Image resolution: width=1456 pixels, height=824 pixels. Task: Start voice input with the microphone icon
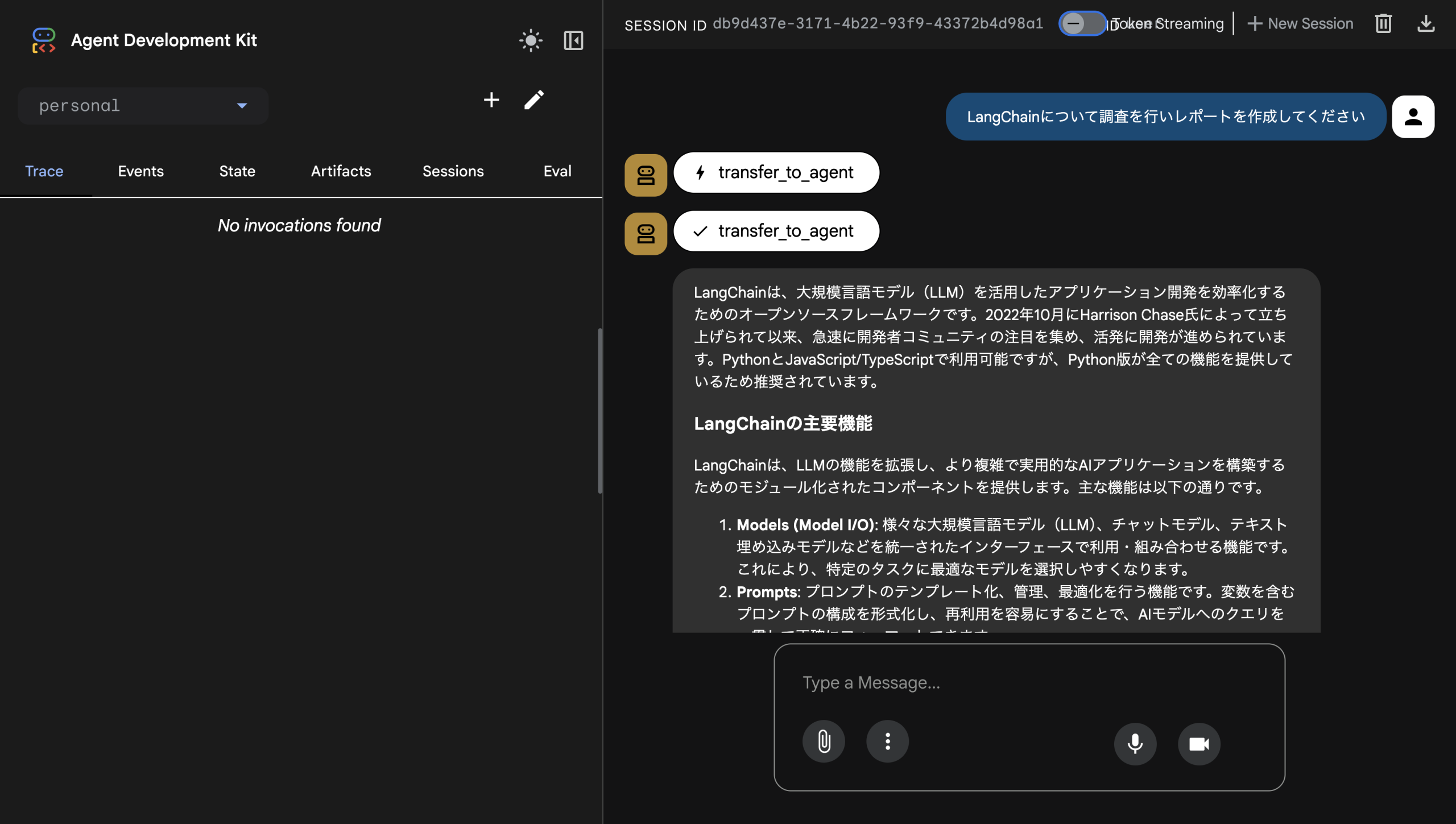(x=1135, y=743)
